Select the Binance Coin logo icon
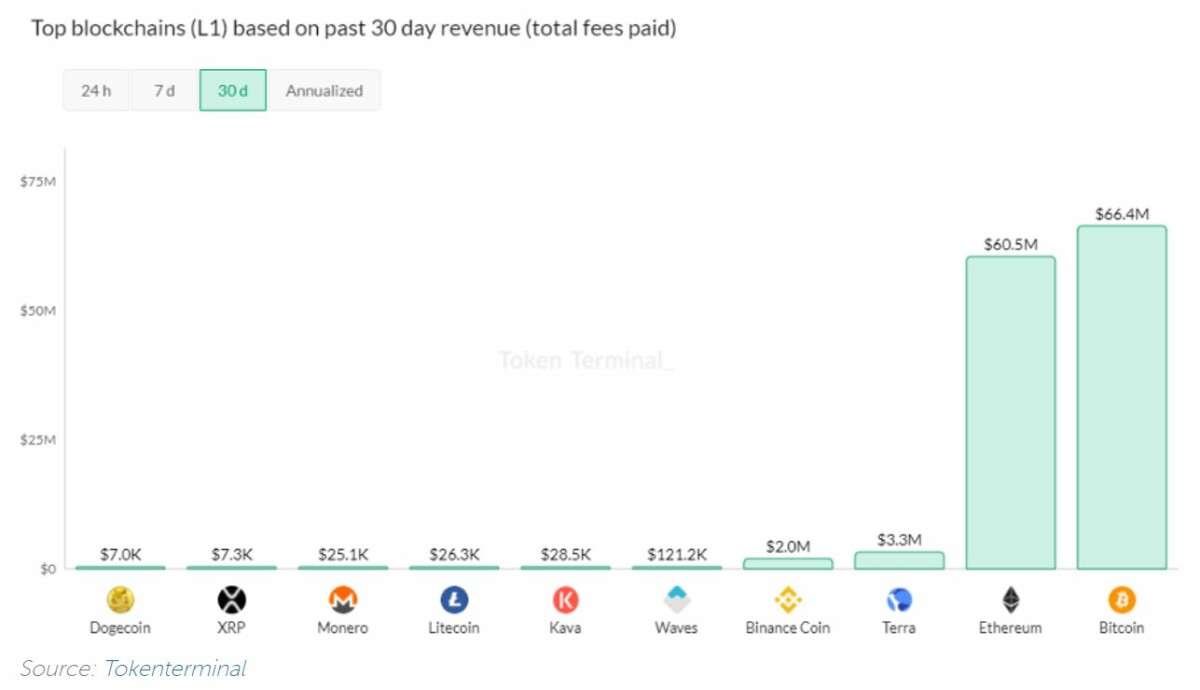This screenshot has width=1200, height=690. point(788,600)
